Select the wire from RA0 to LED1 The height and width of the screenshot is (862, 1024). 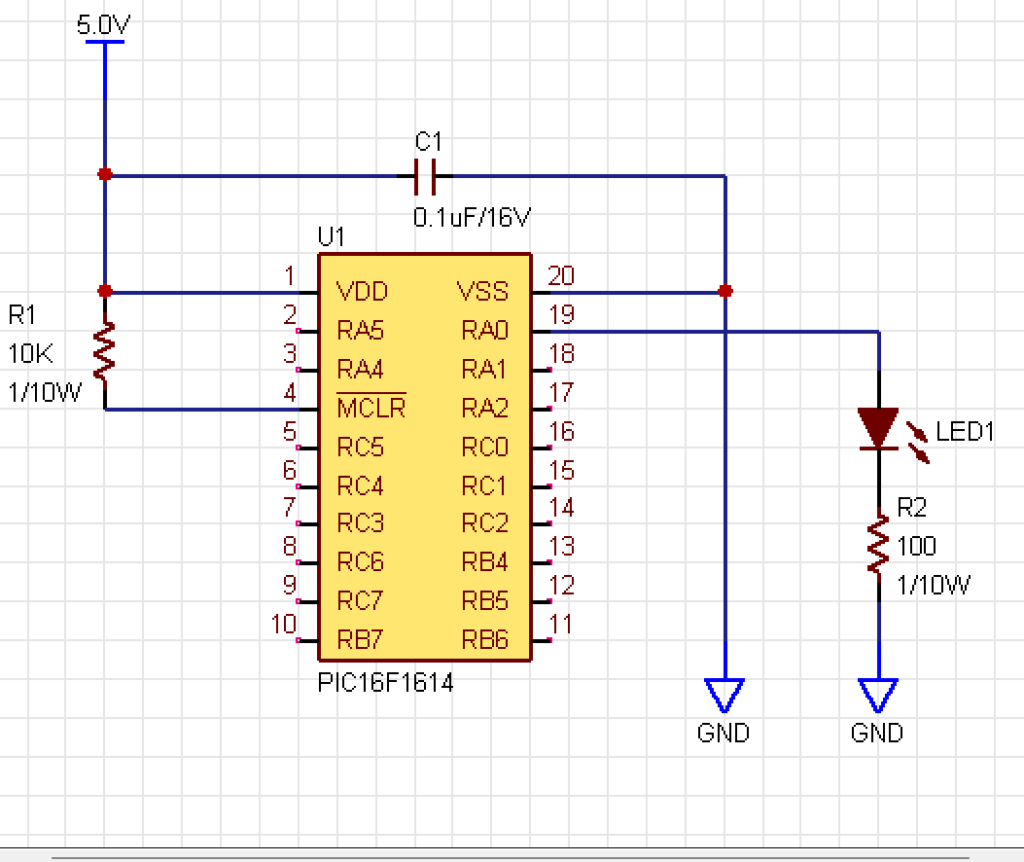[720, 331]
